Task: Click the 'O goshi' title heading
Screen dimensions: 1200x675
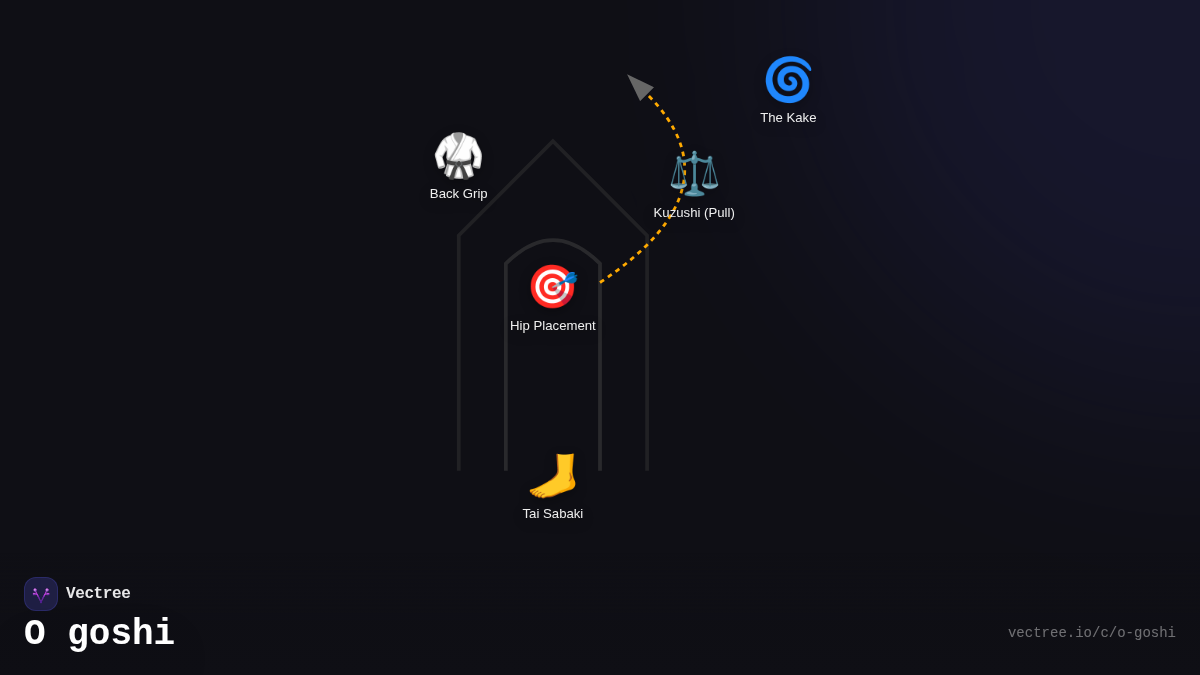Action: pos(99,634)
